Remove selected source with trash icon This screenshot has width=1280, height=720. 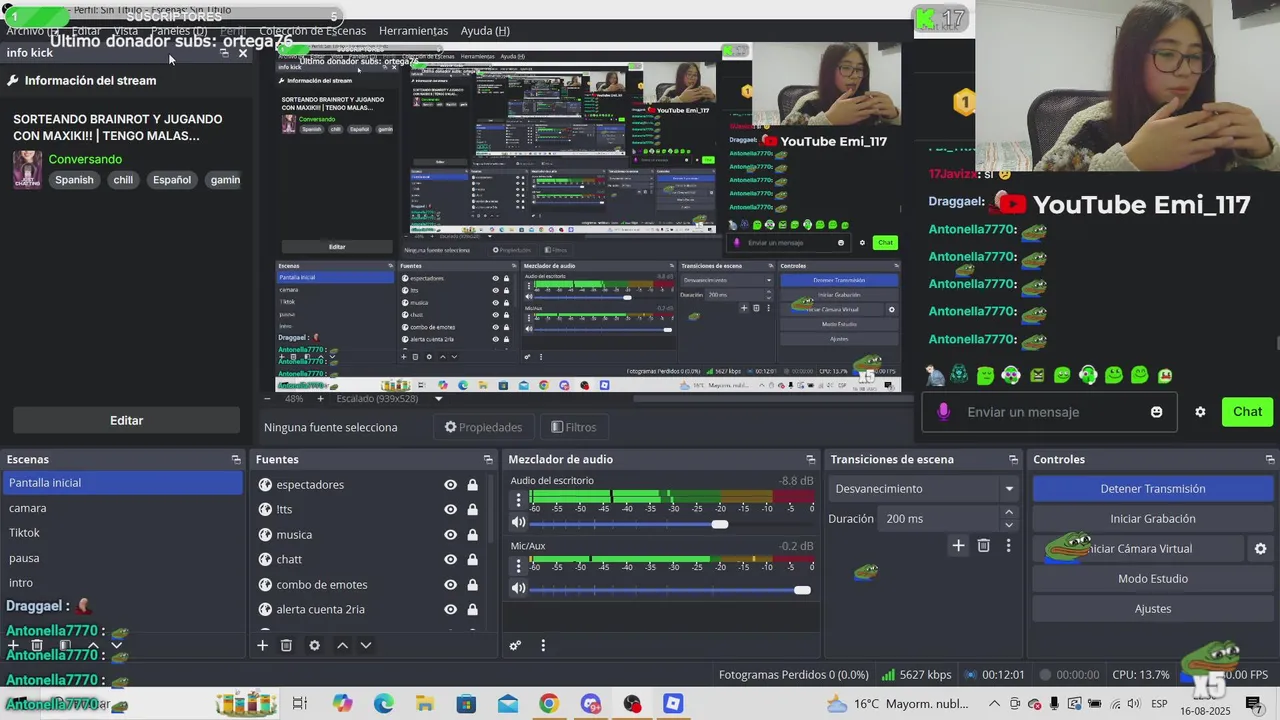(286, 646)
